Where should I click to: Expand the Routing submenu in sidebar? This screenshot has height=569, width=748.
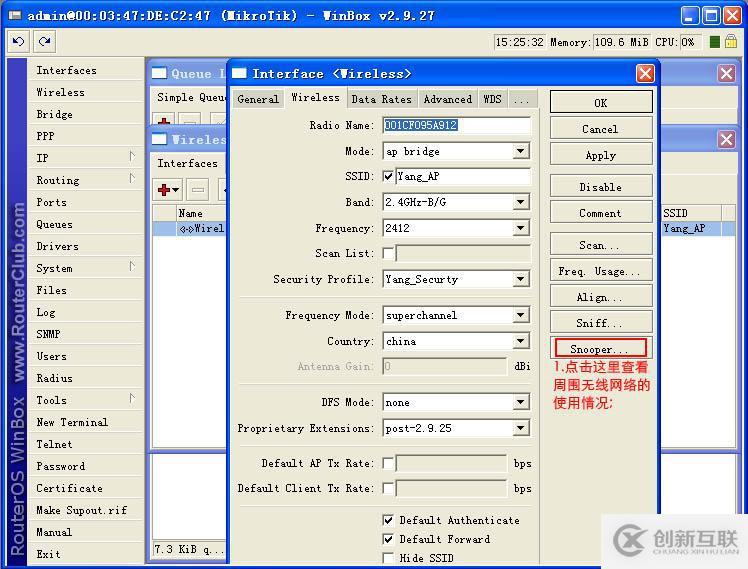[132, 179]
